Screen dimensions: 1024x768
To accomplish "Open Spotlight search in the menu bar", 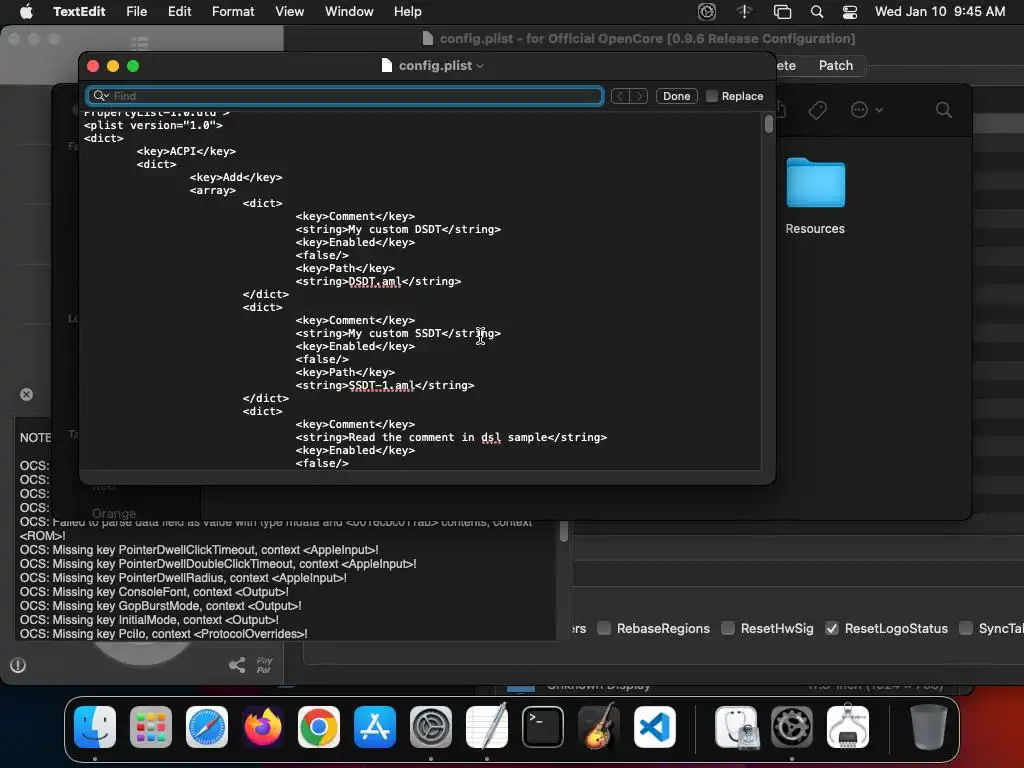I will click(x=816, y=12).
